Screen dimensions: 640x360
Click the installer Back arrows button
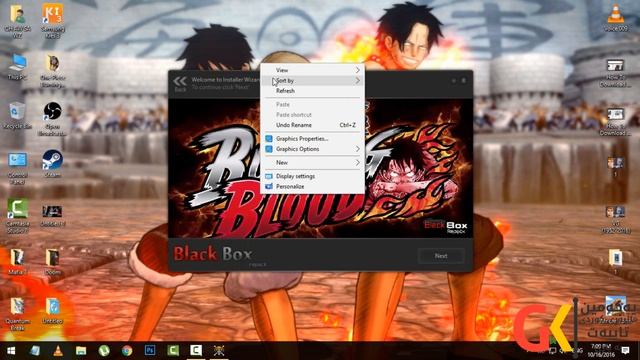180,83
